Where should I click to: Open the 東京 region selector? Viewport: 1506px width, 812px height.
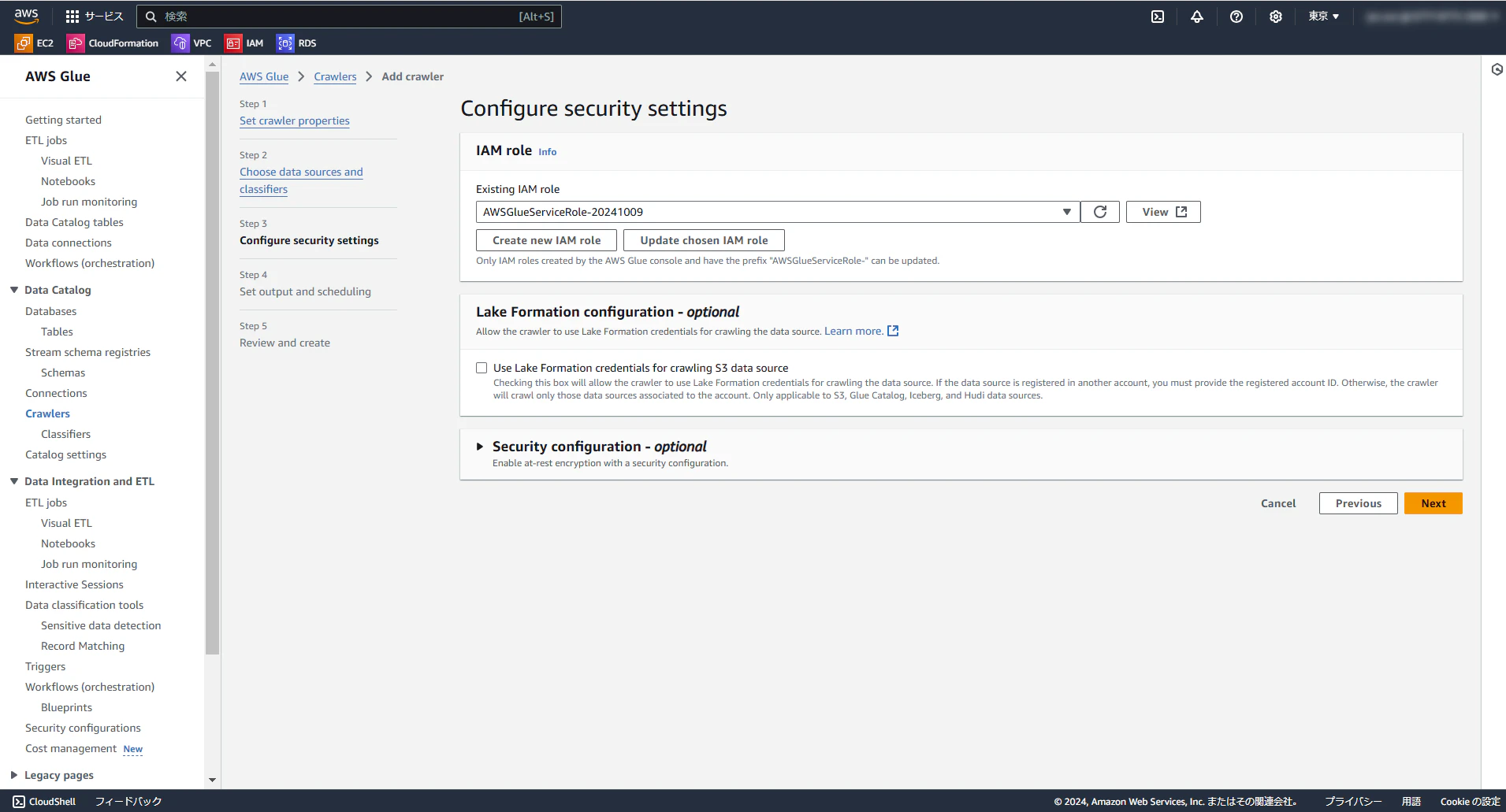pos(1324,17)
